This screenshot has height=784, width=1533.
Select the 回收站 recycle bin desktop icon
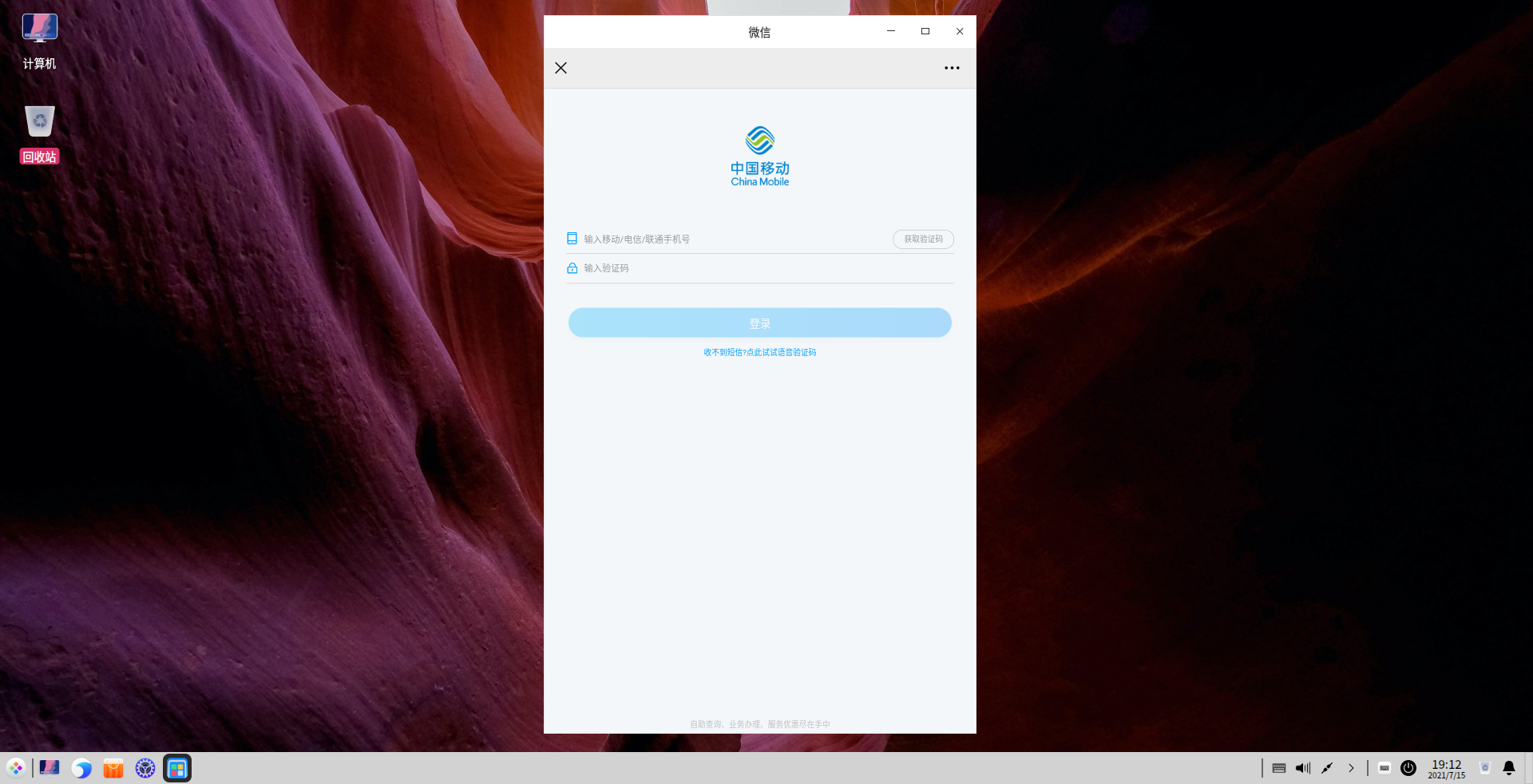[x=39, y=135]
